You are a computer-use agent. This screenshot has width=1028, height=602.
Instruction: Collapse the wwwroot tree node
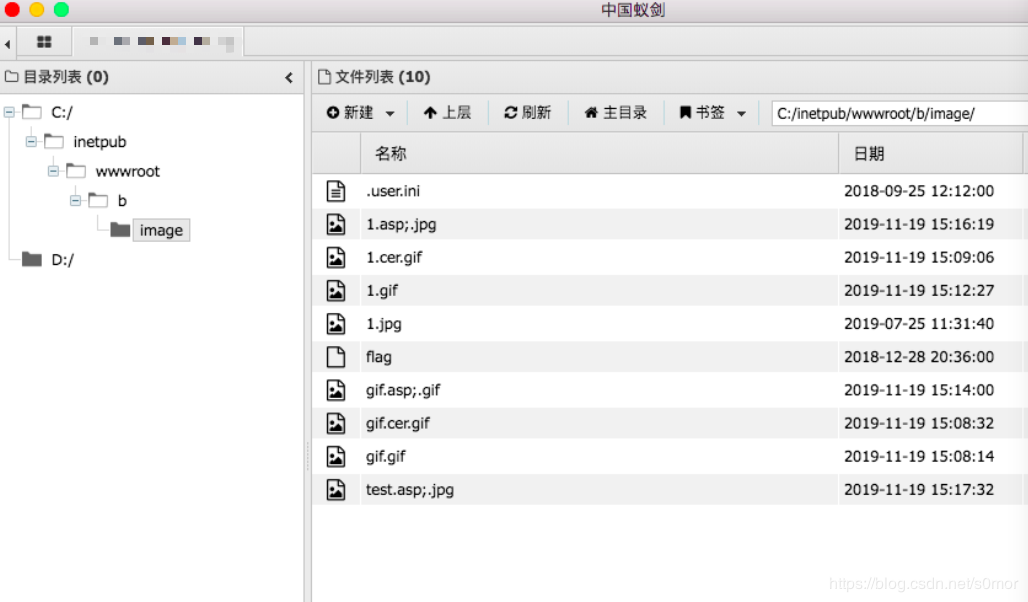[53, 171]
